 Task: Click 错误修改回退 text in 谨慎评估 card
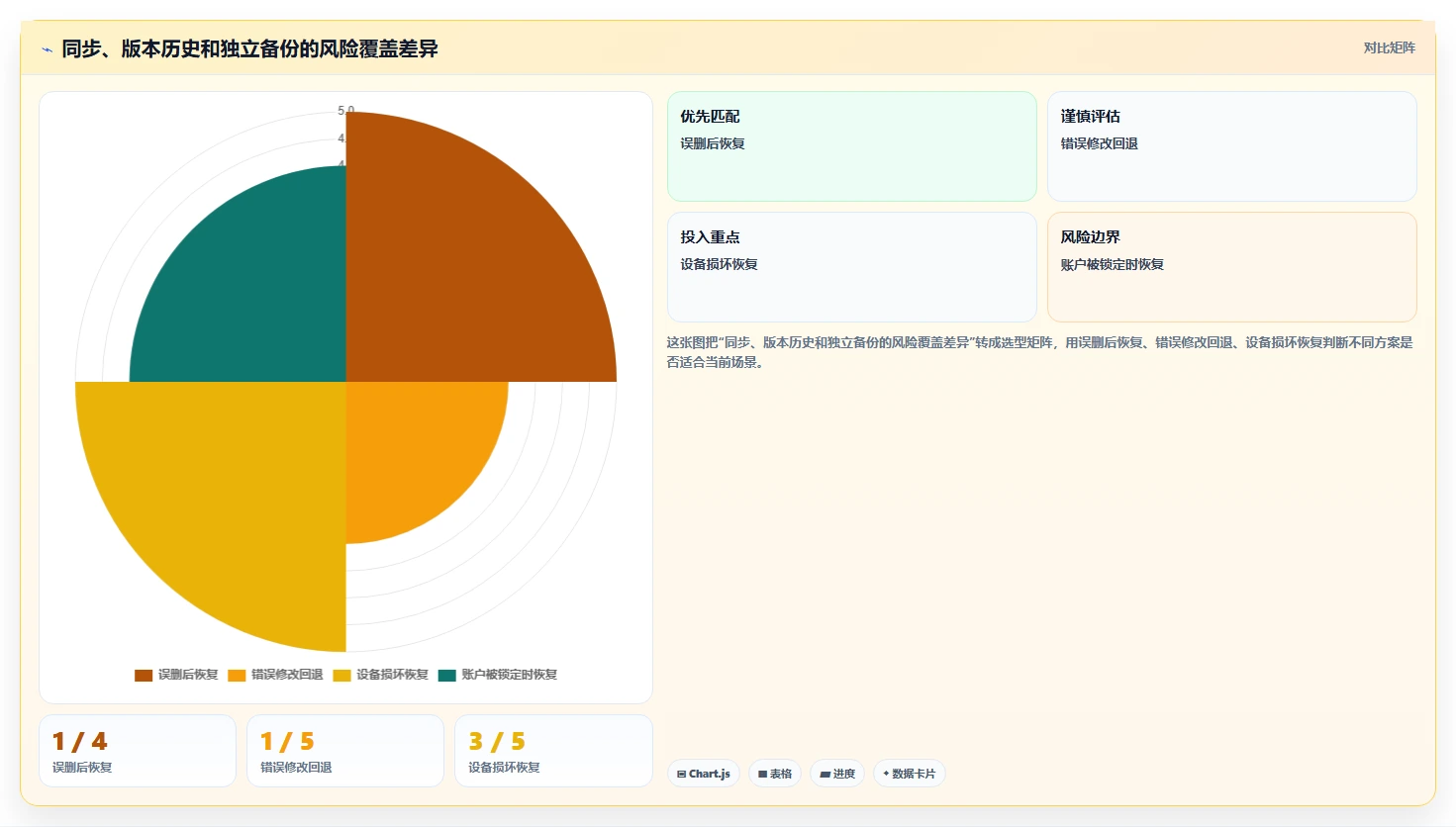[1100, 143]
